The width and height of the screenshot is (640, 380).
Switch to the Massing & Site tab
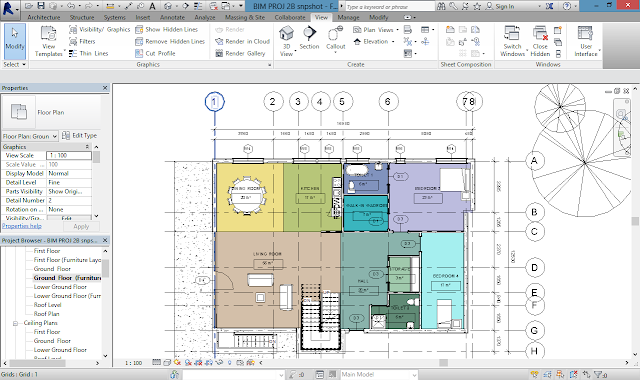point(245,18)
